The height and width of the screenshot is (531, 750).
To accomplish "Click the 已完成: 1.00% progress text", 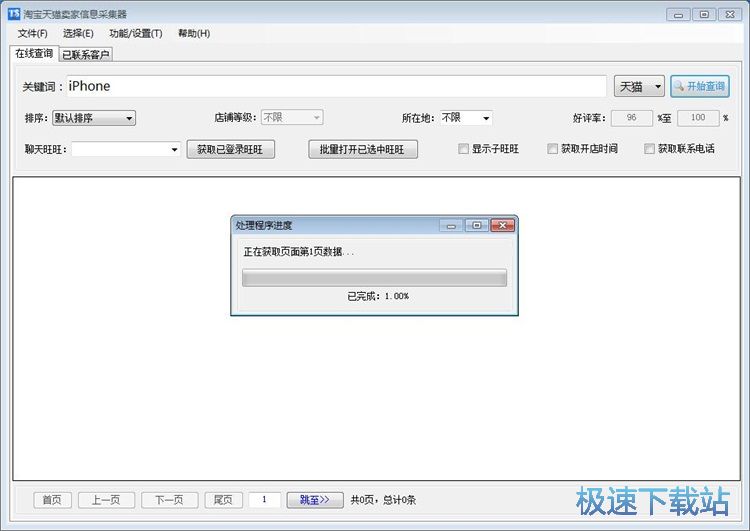I will tap(378, 296).
